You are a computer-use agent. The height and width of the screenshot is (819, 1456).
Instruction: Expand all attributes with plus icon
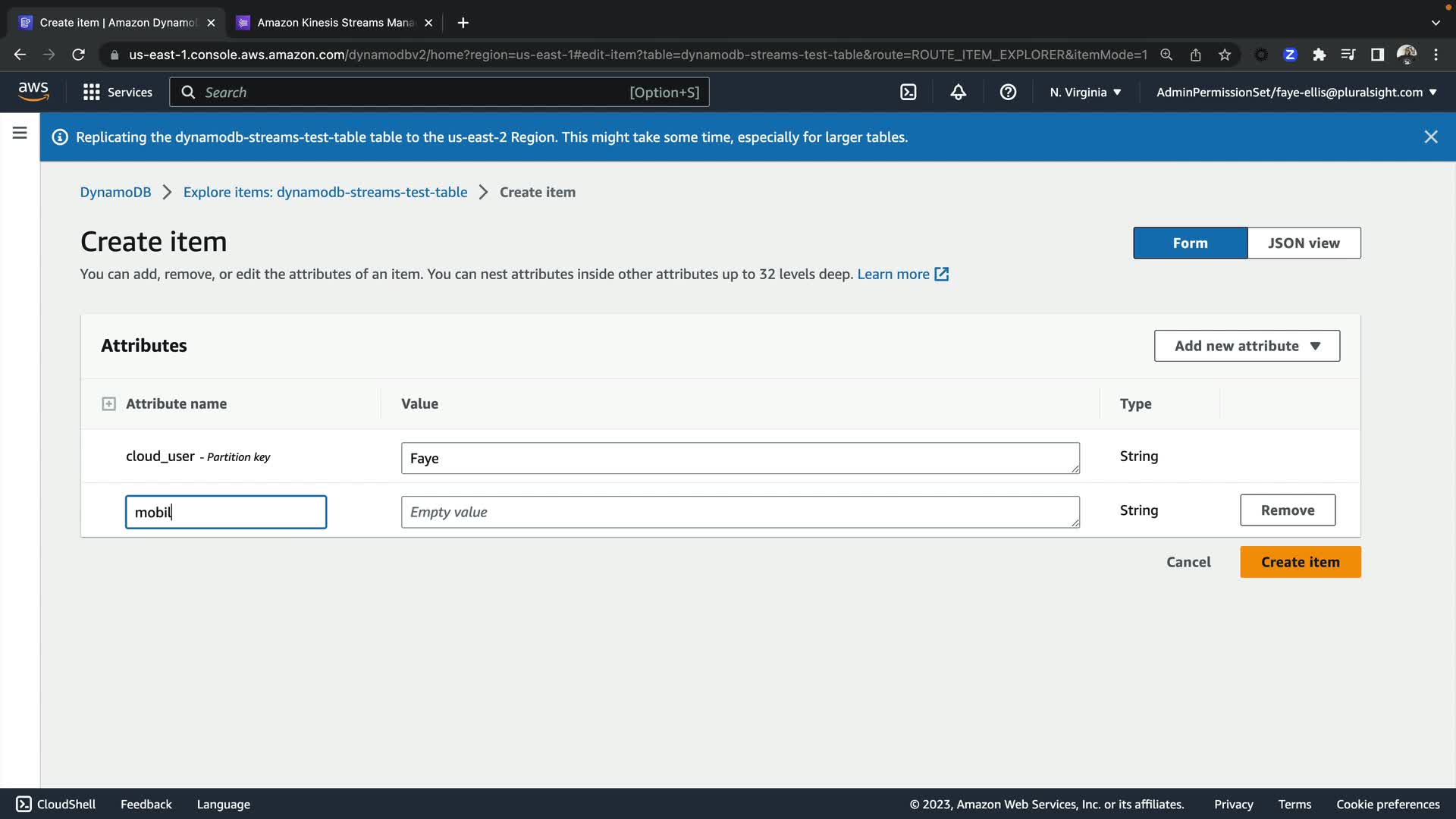click(x=108, y=403)
